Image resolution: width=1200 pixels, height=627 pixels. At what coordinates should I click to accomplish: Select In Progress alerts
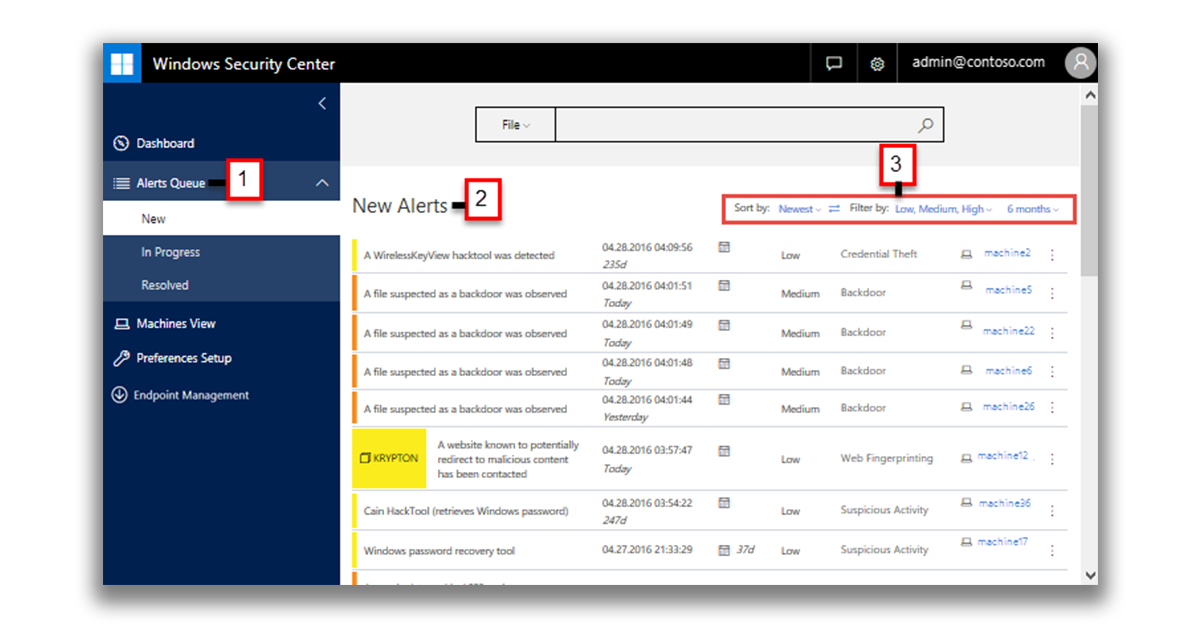click(x=170, y=252)
